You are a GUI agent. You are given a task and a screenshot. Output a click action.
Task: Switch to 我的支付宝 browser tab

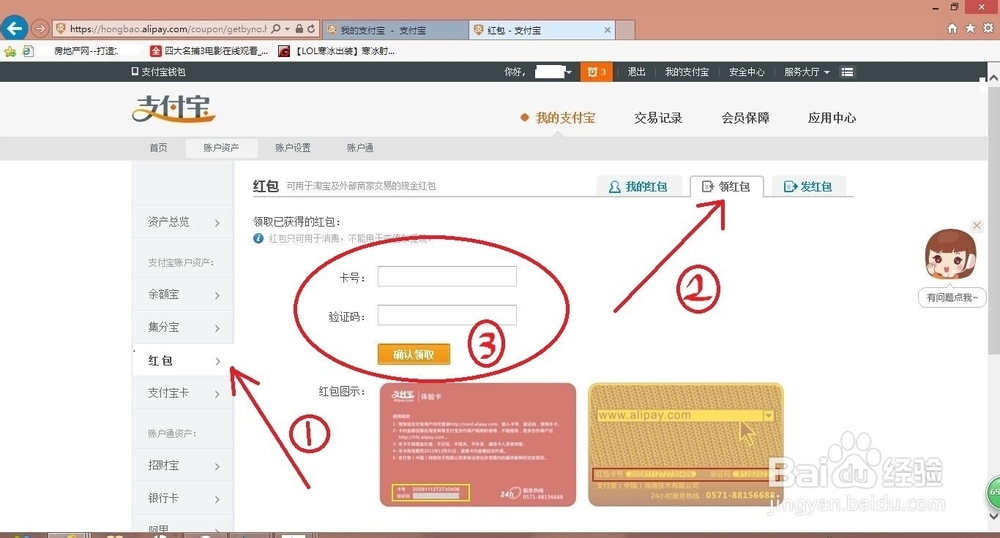coord(395,30)
